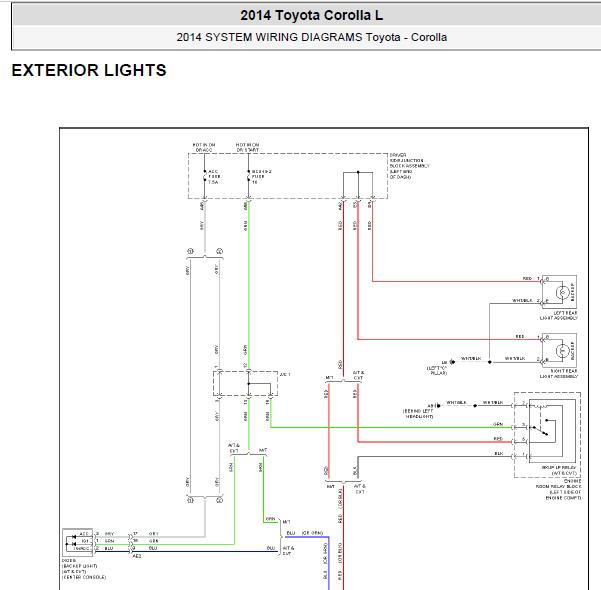Click the '2014 Toyota Corolla L' title
601x590 pixels.
point(311,15)
